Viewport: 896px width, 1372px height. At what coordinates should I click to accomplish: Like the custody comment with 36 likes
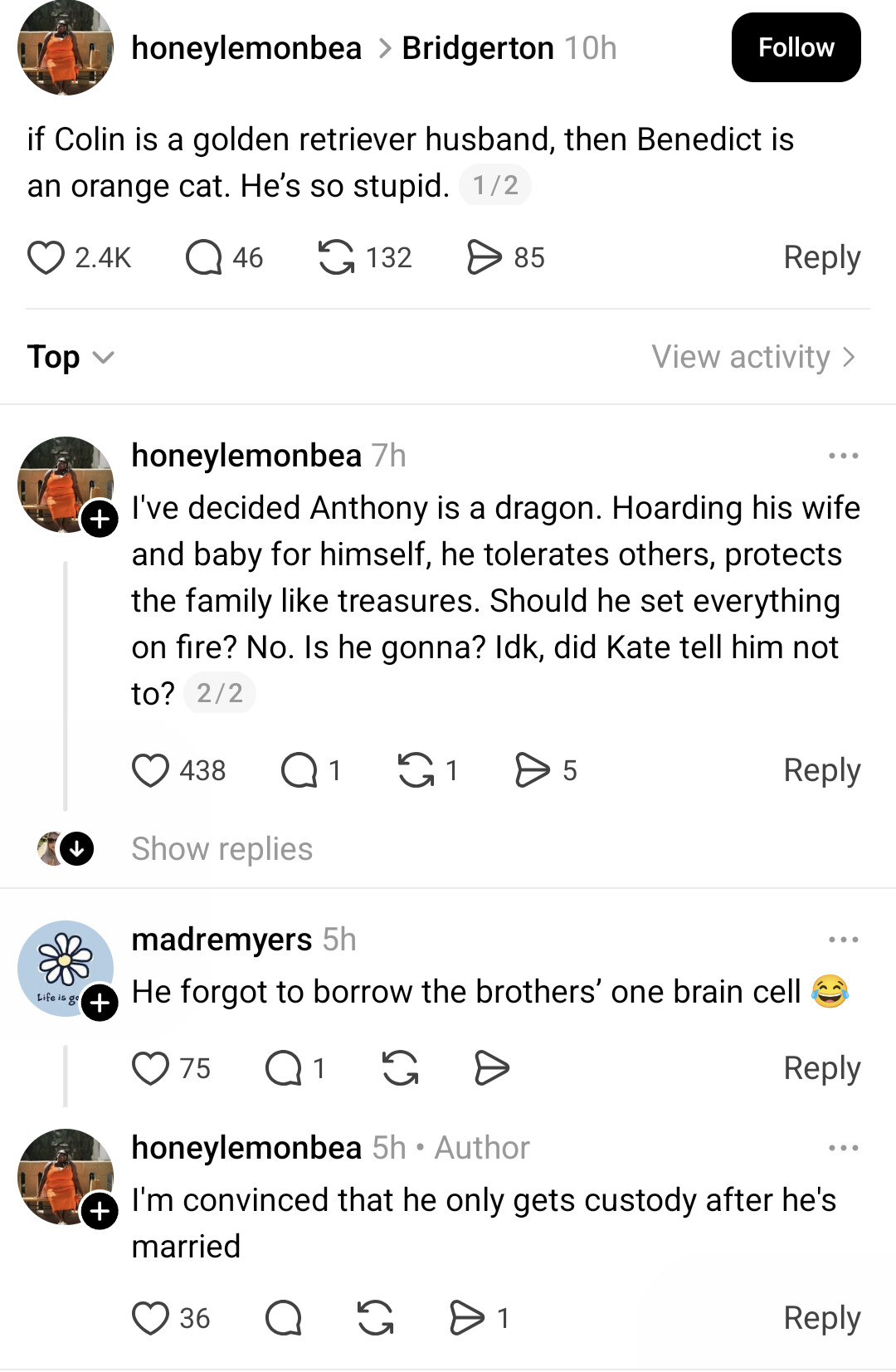[x=151, y=1318]
